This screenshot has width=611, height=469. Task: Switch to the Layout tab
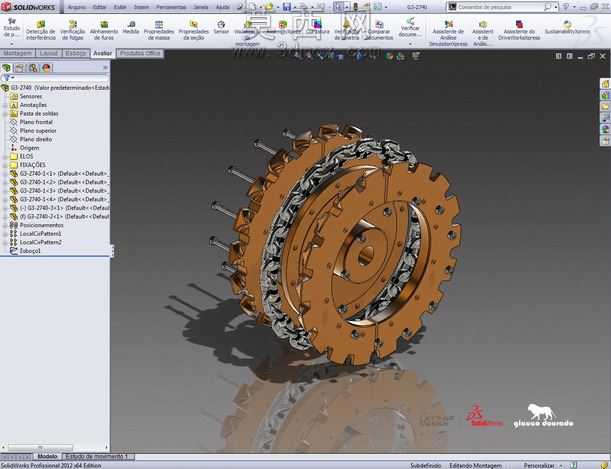[x=49, y=53]
